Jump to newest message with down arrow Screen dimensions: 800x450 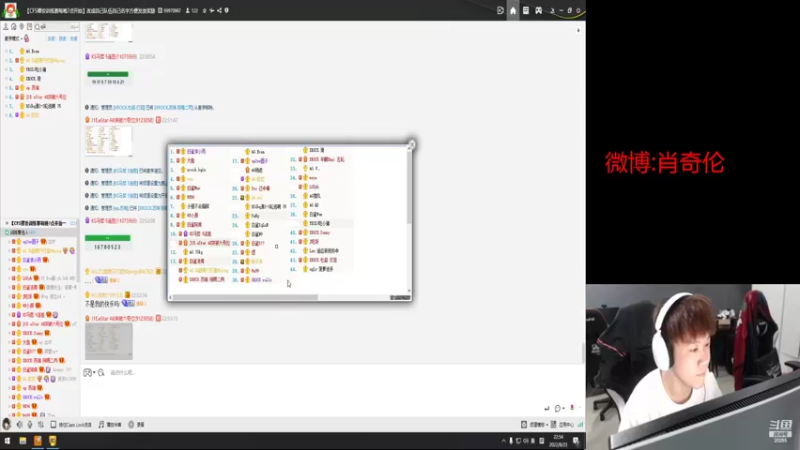coord(578,30)
